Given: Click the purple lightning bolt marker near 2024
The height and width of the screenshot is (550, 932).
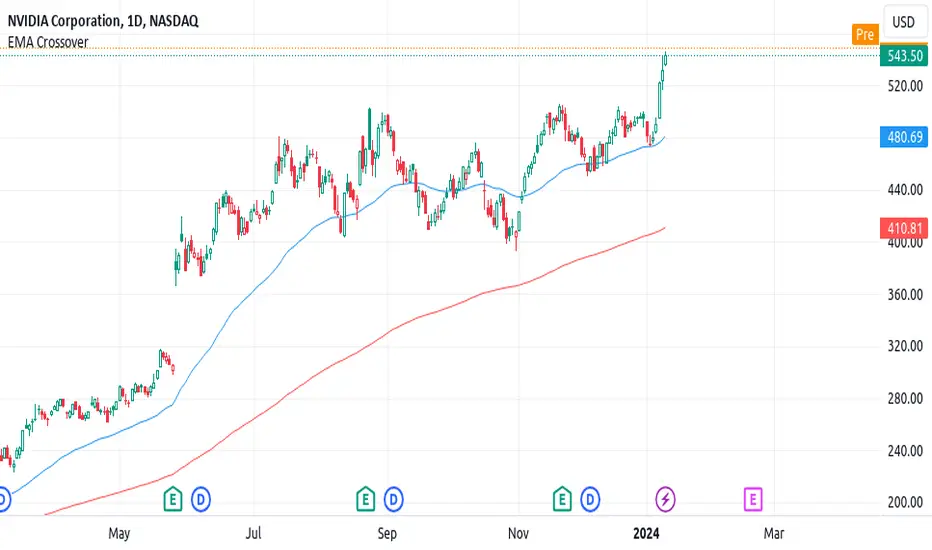Looking at the screenshot, I should coord(665,499).
